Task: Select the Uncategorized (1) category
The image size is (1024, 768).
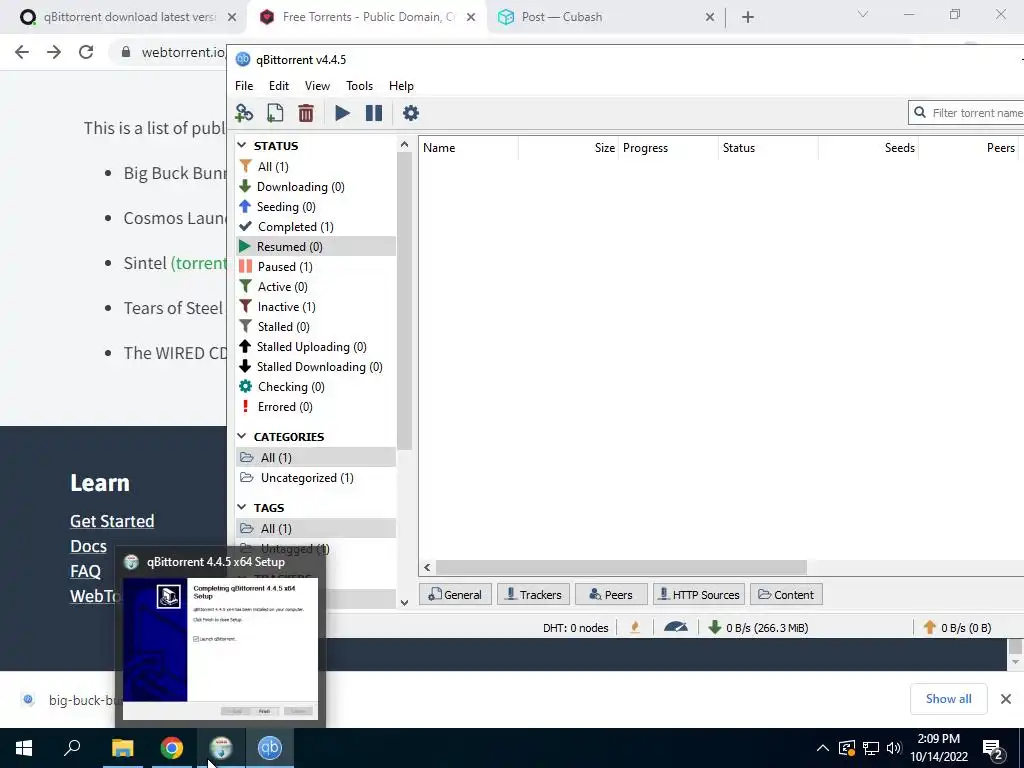Action: pos(316,477)
